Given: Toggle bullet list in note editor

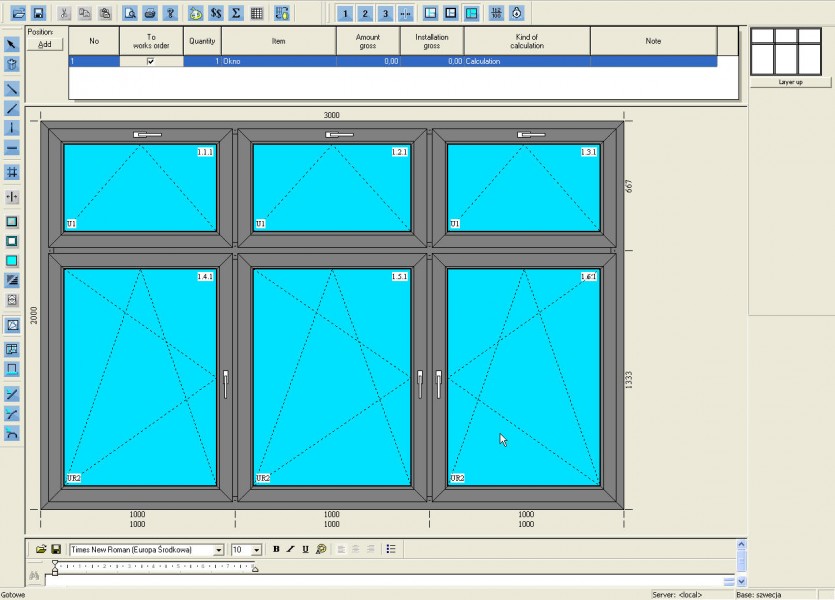Looking at the screenshot, I should (391, 549).
